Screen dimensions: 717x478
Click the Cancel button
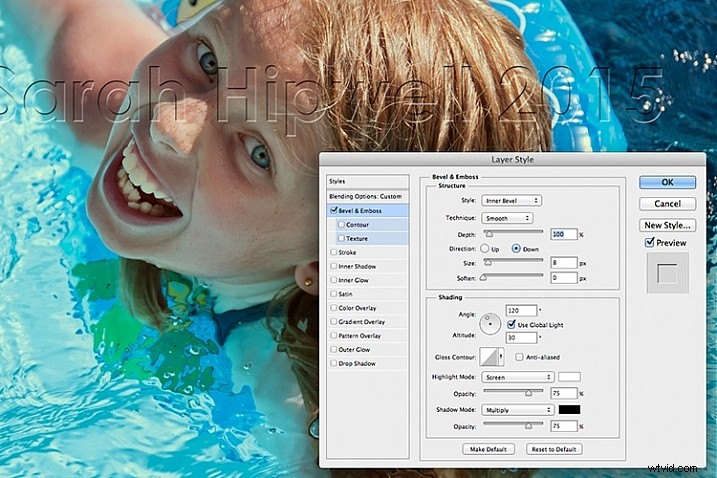[x=667, y=204]
